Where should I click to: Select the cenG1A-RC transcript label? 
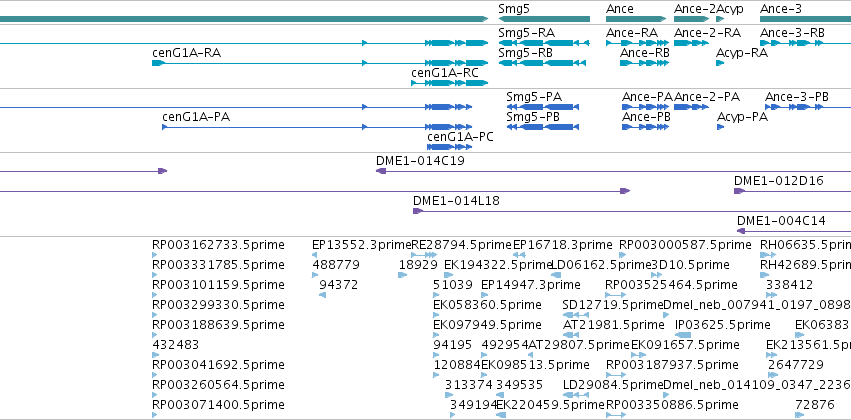(445, 73)
